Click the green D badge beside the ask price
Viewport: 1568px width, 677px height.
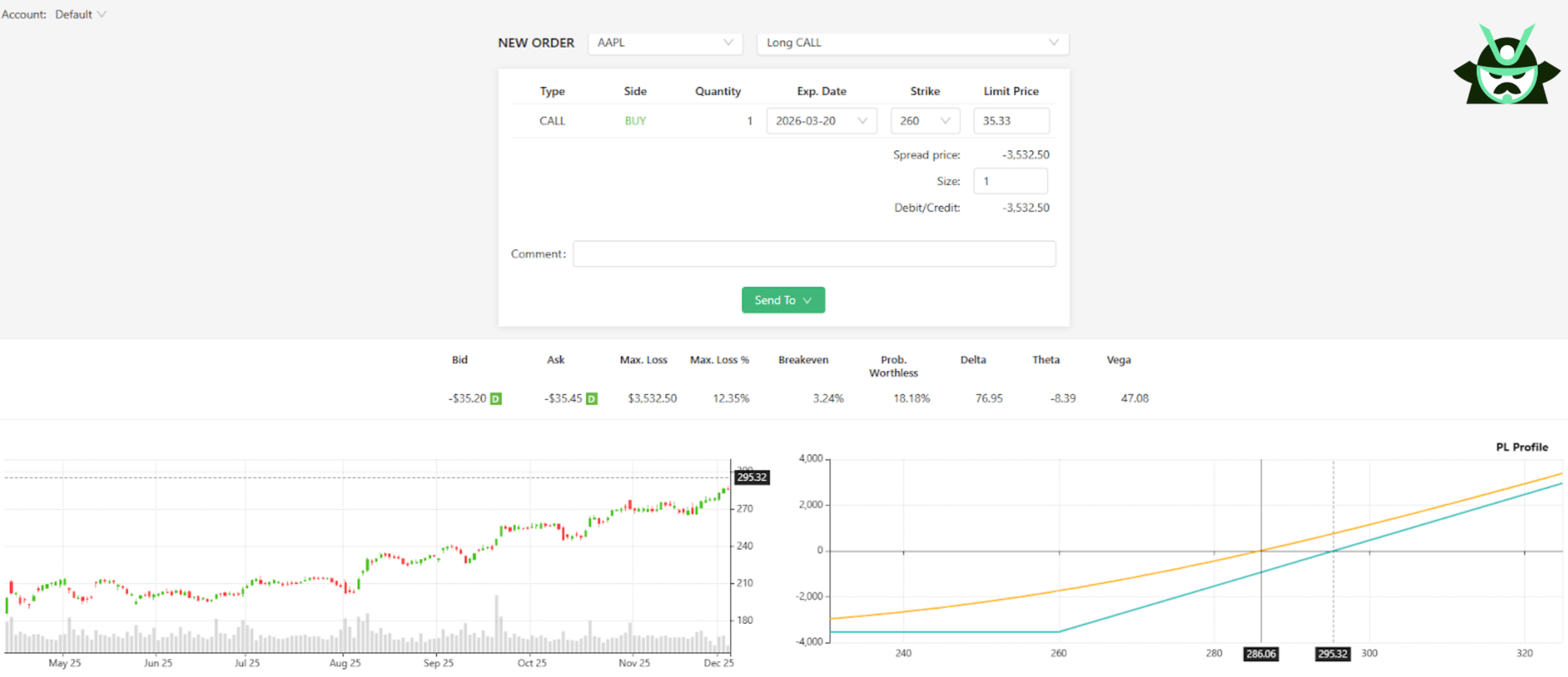coord(591,398)
